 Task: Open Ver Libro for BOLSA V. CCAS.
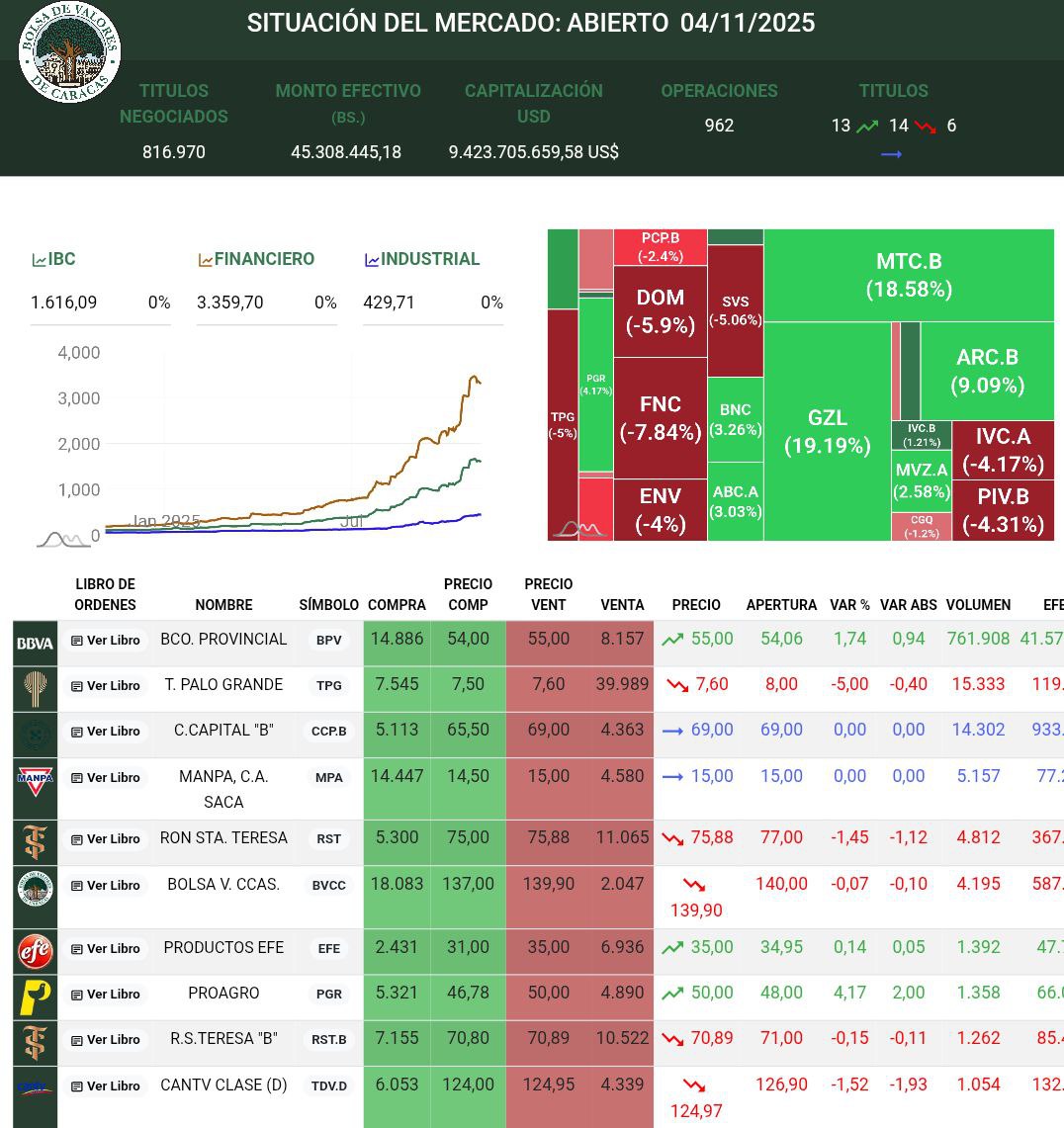[106, 886]
